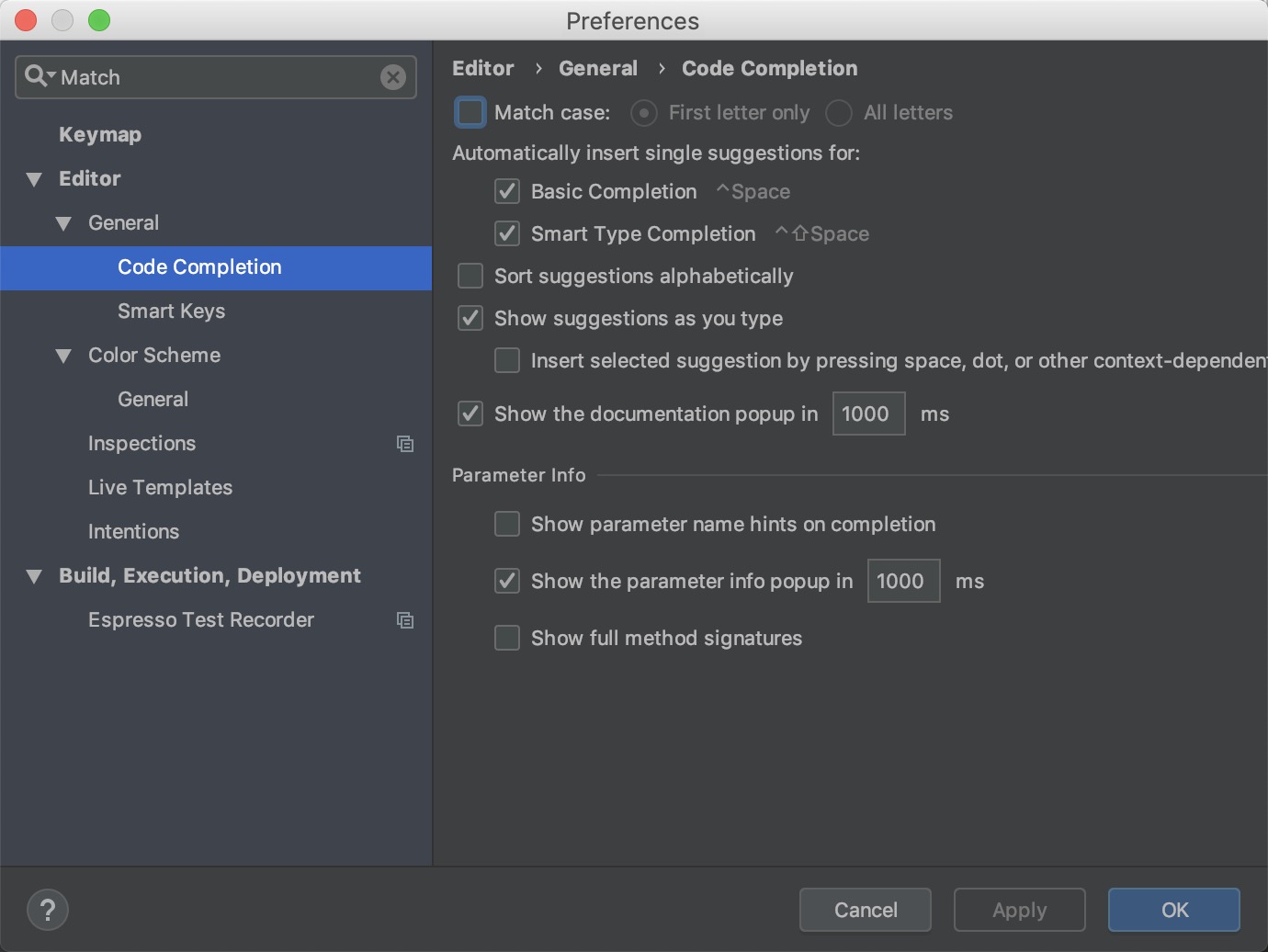Open the Smart Keys settings page
The image size is (1268, 952).
171,311
